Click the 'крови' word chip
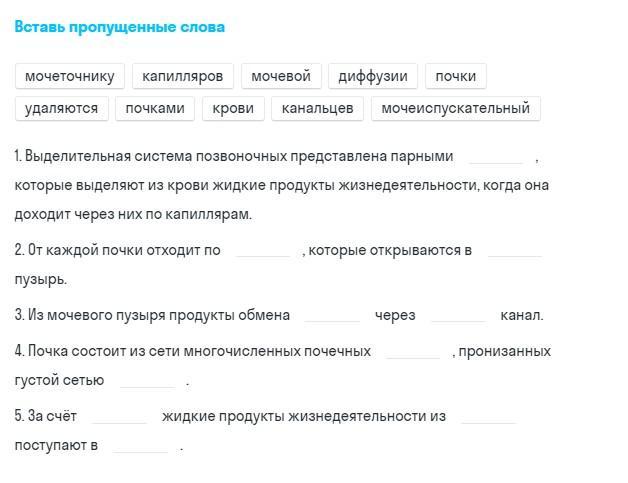This screenshot has height=483, width=628. (233, 108)
